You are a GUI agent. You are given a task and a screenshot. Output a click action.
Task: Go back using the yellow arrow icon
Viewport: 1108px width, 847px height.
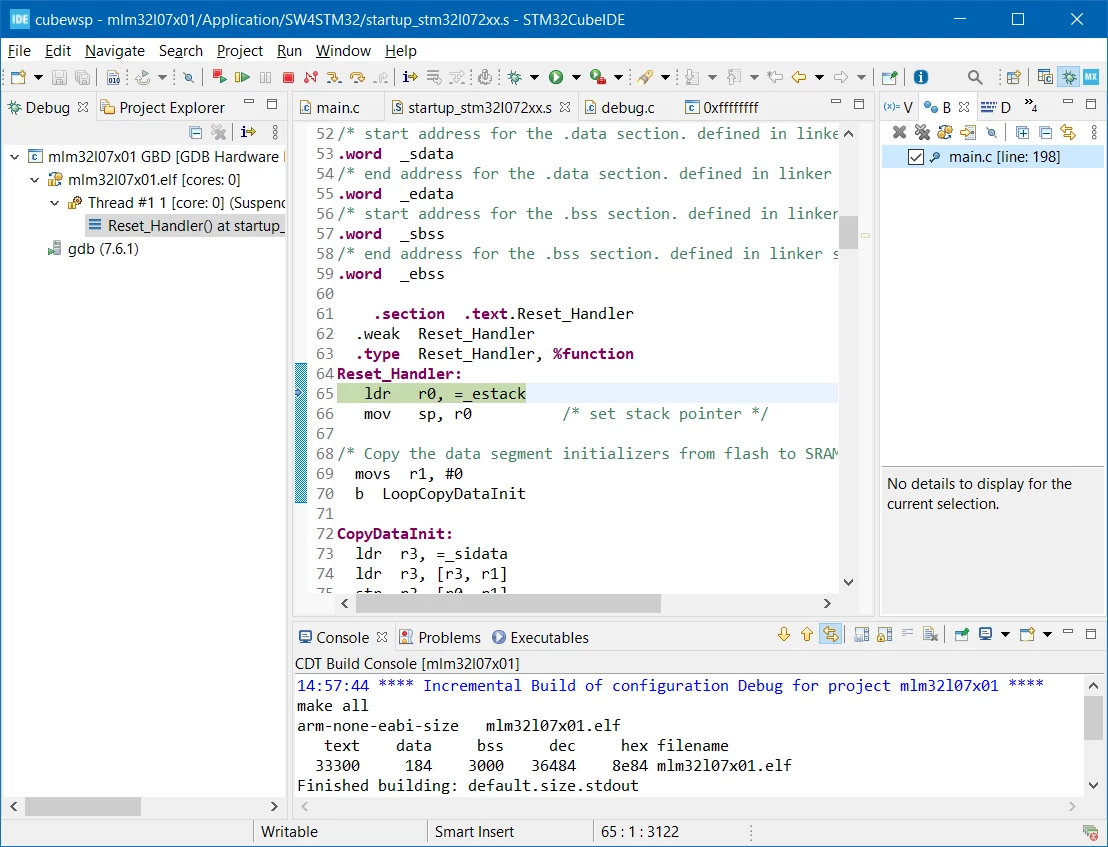coord(798,77)
